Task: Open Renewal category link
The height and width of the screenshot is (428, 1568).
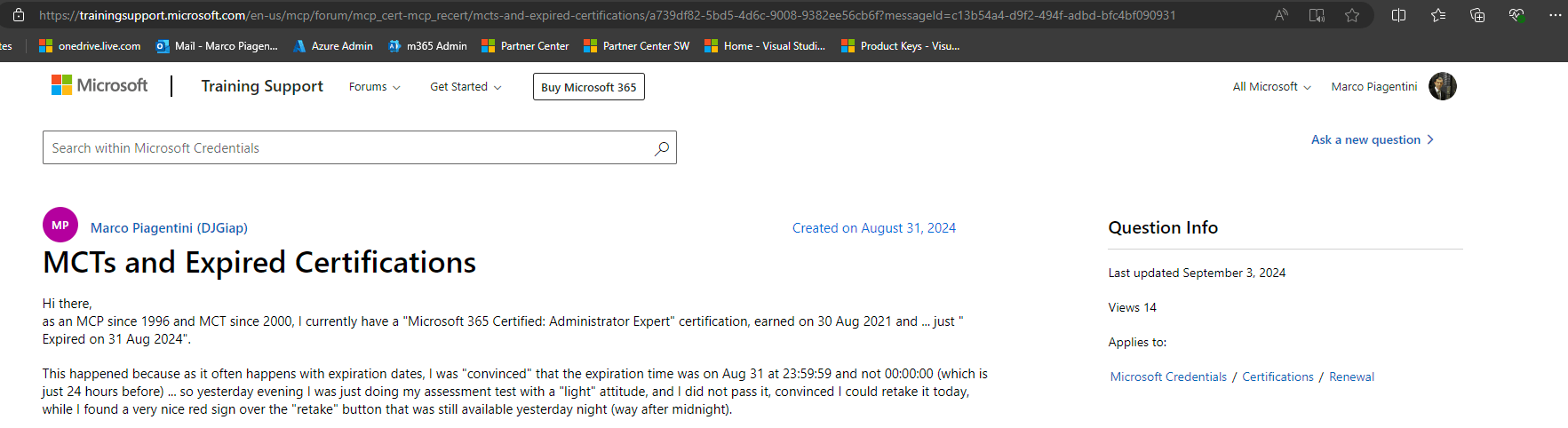Action: coord(1351,377)
